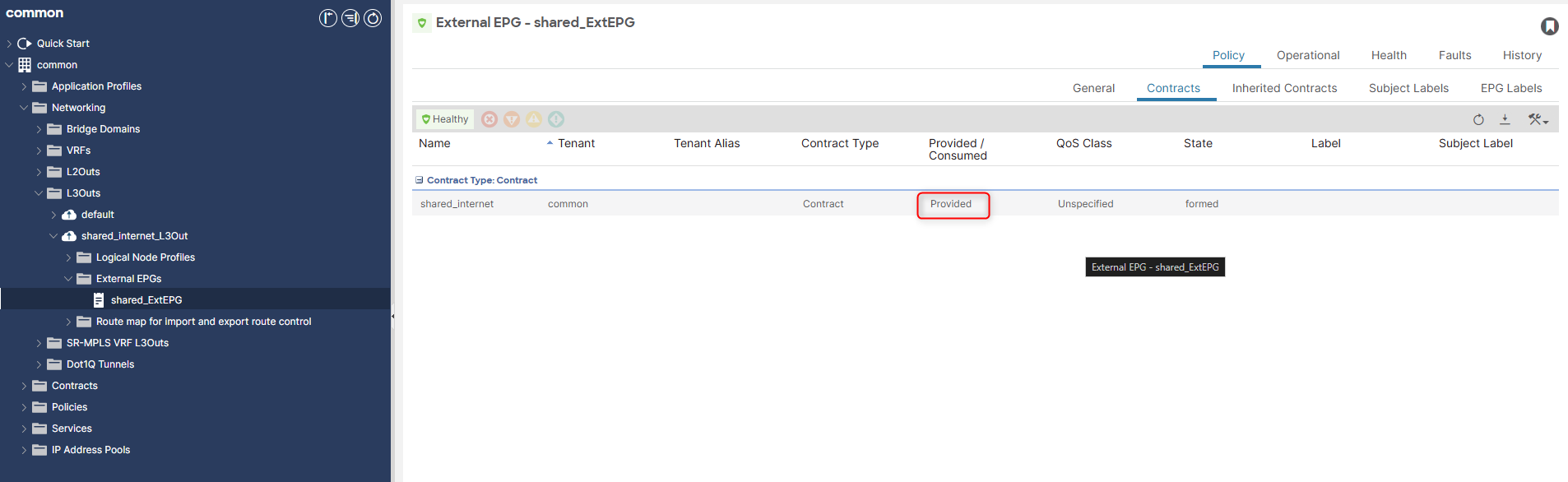
Task: Download the contracts table data
Action: (1505, 119)
